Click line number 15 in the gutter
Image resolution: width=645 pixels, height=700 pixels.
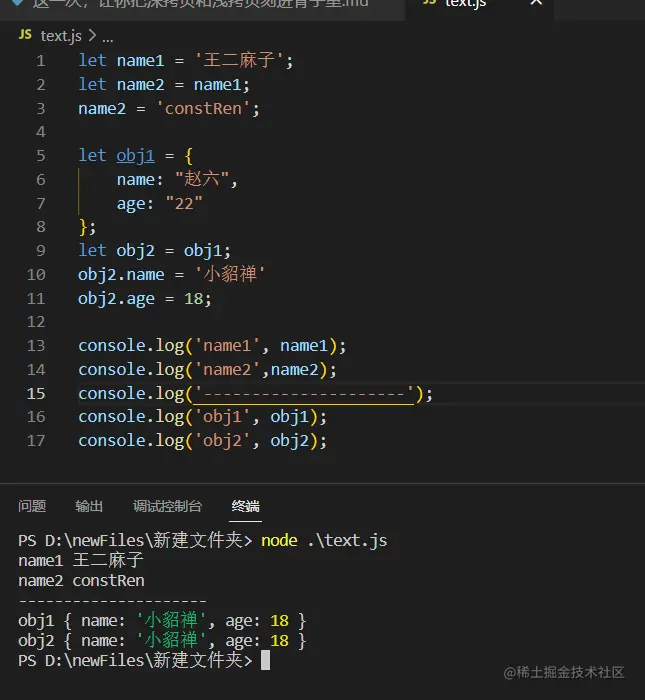pos(36,394)
